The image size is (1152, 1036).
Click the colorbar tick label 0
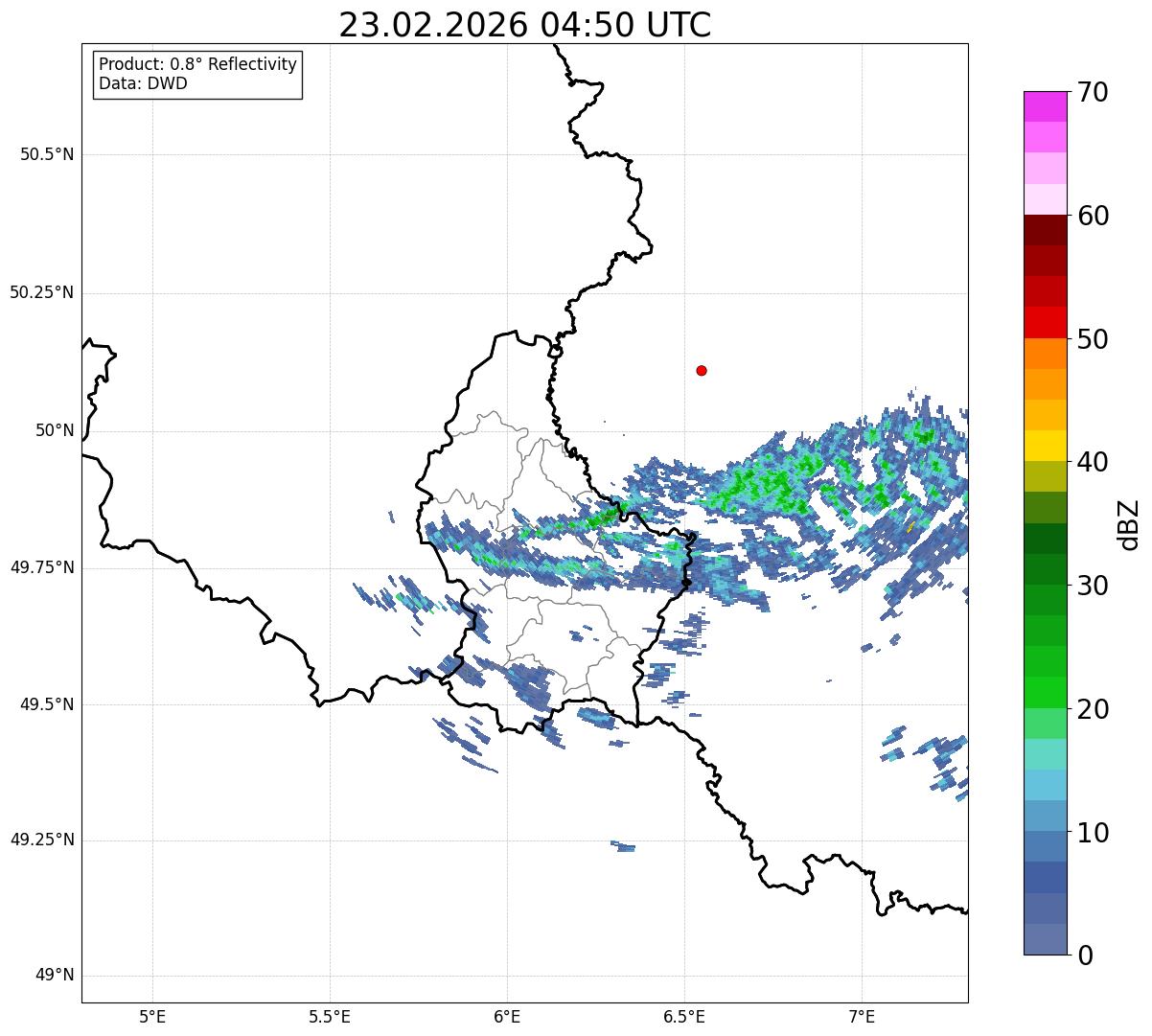1085,955
